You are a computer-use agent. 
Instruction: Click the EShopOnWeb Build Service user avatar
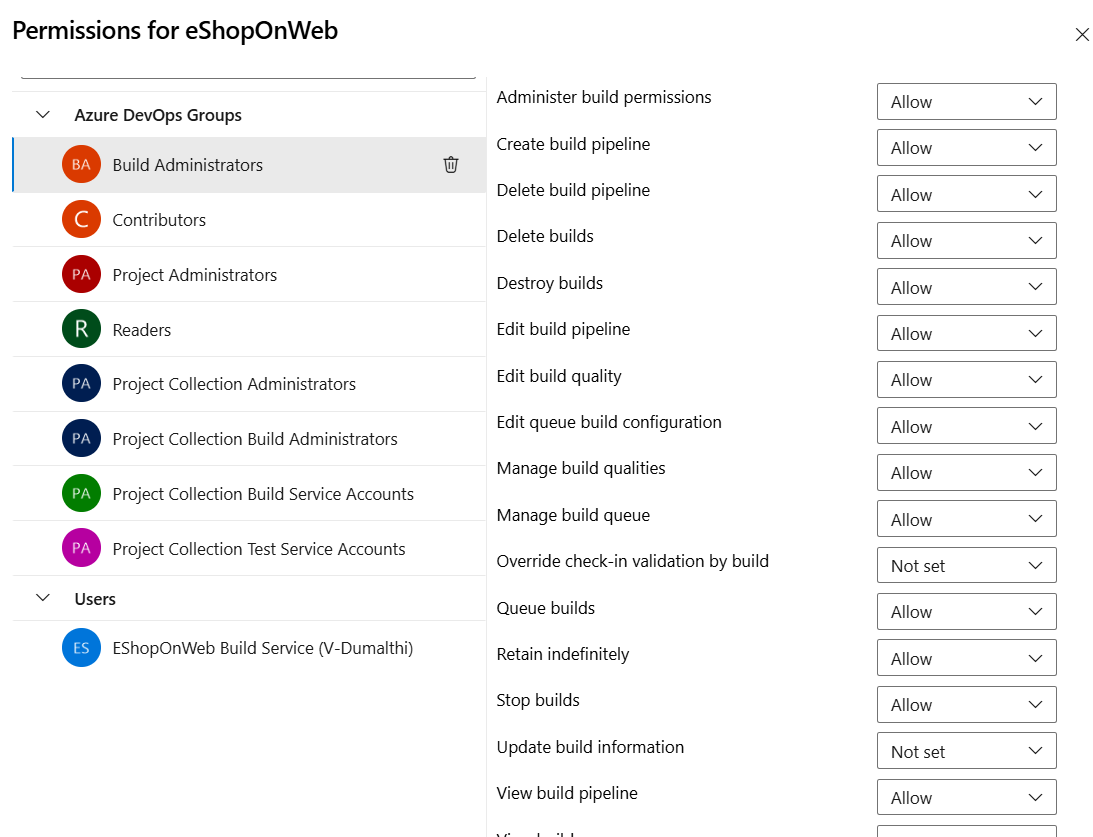81,647
